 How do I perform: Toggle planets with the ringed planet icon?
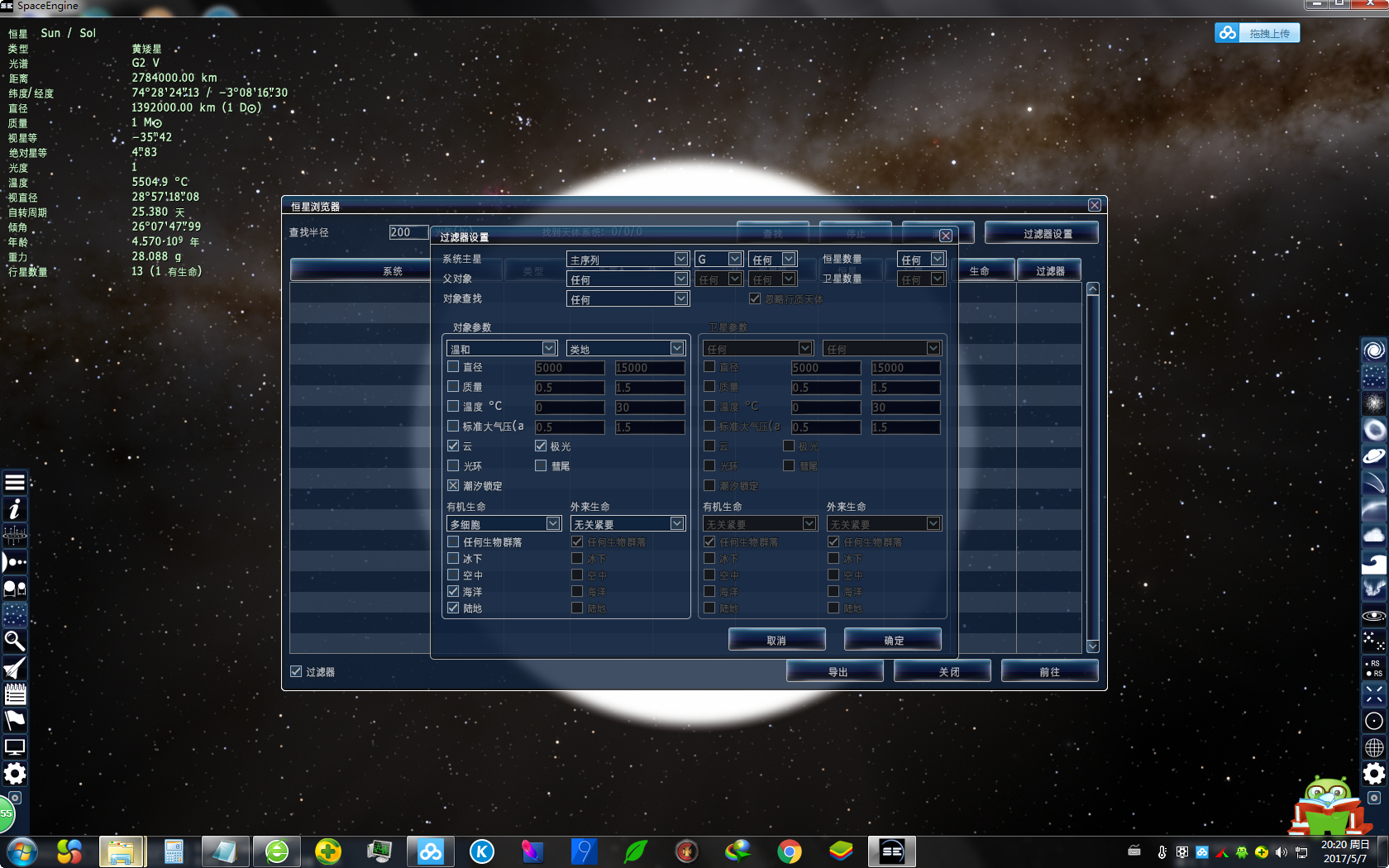click(1373, 456)
